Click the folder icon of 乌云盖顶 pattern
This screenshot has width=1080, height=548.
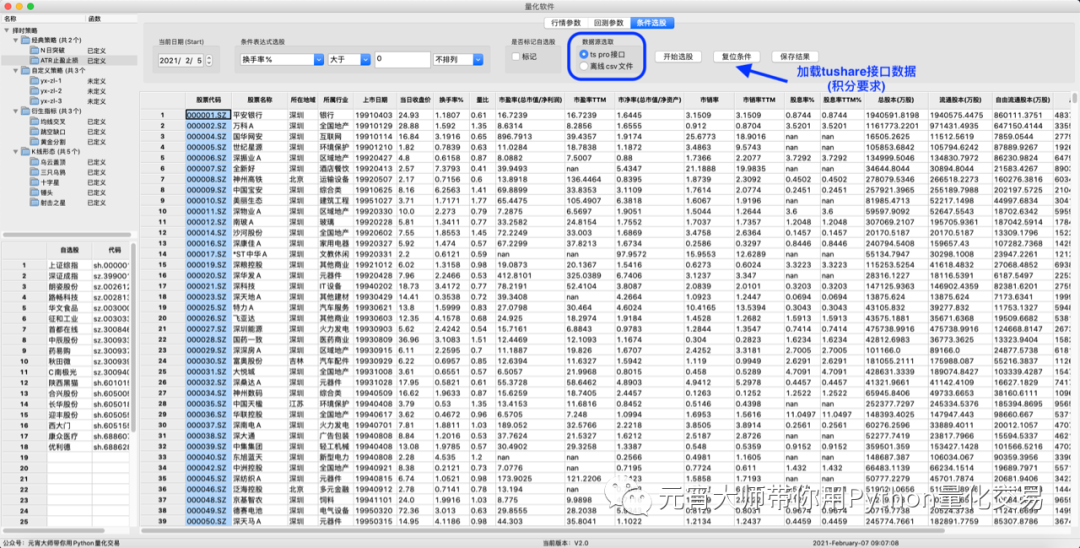[x=34, y=162]
